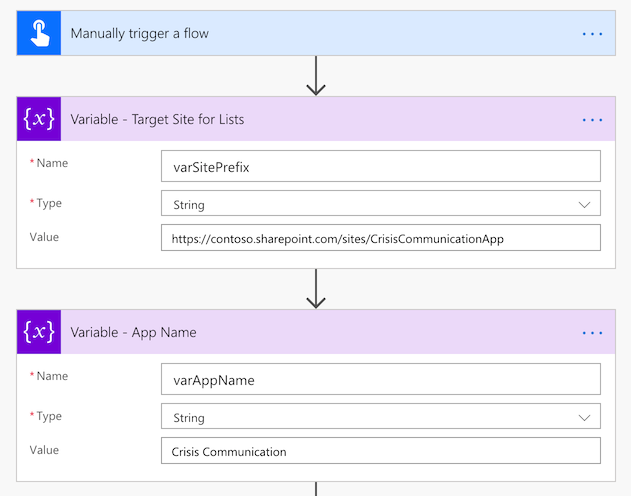
Task: Click the Value label in Target Site card
Action: click(x=45, y=237)
